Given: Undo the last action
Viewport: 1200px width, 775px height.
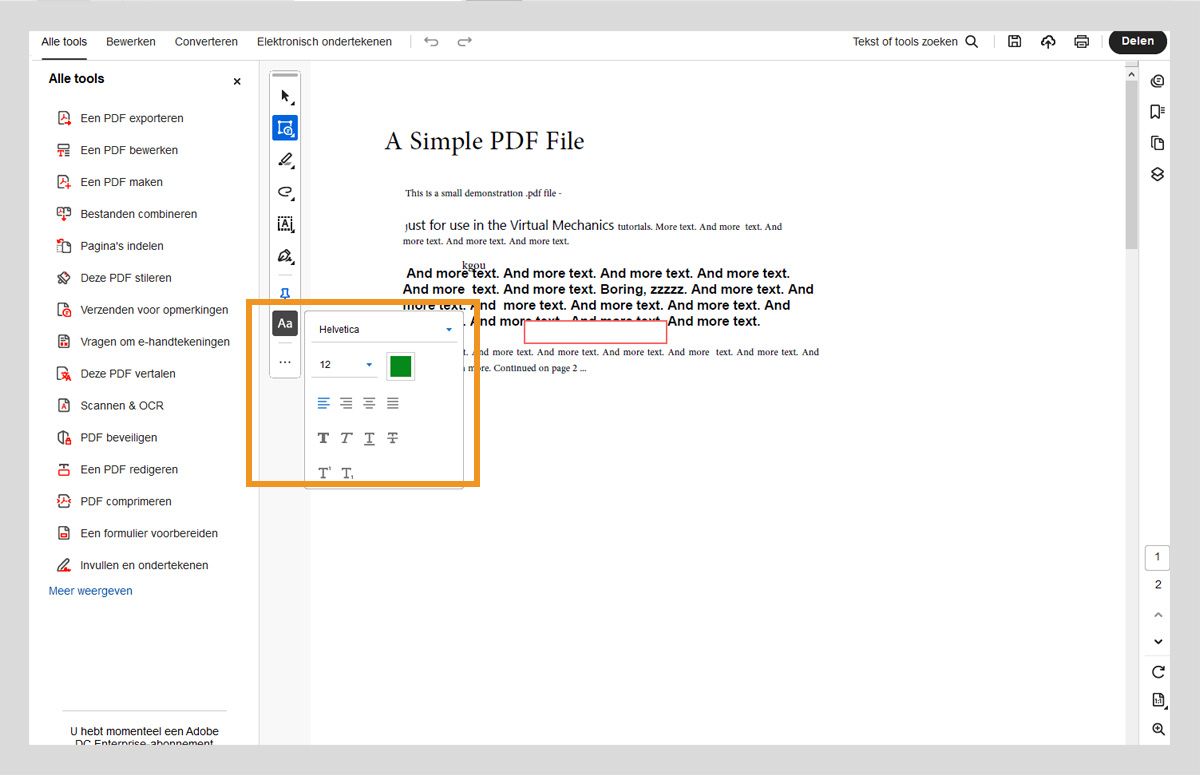Looking at the screenshot, I should [431, 42].
